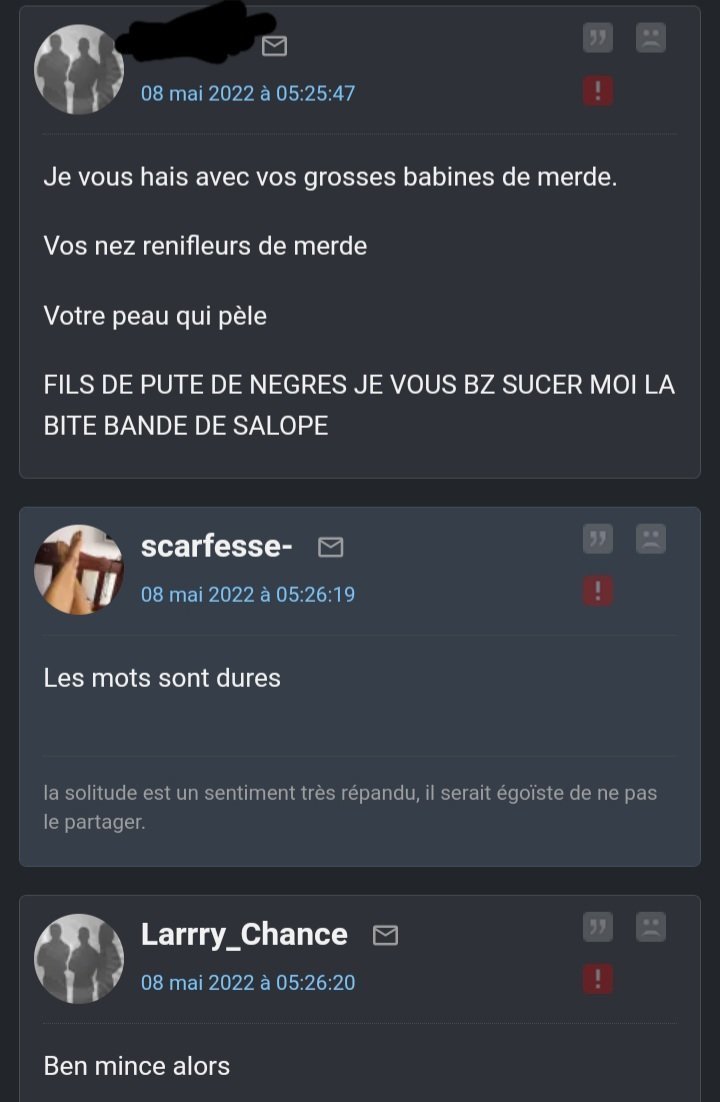720x1102 pixels.
Task: Report the first post with the red exclamation icon
Action: coord(598,91)
